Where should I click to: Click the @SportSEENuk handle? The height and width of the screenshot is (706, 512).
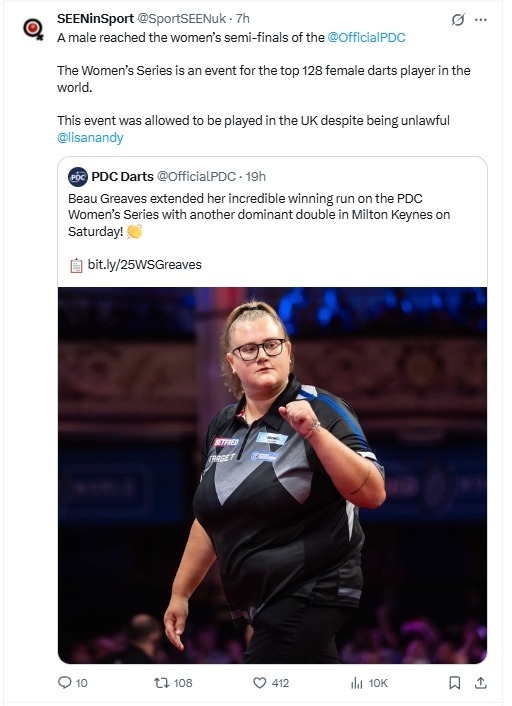pyautogui.click(x=181, y=18)
